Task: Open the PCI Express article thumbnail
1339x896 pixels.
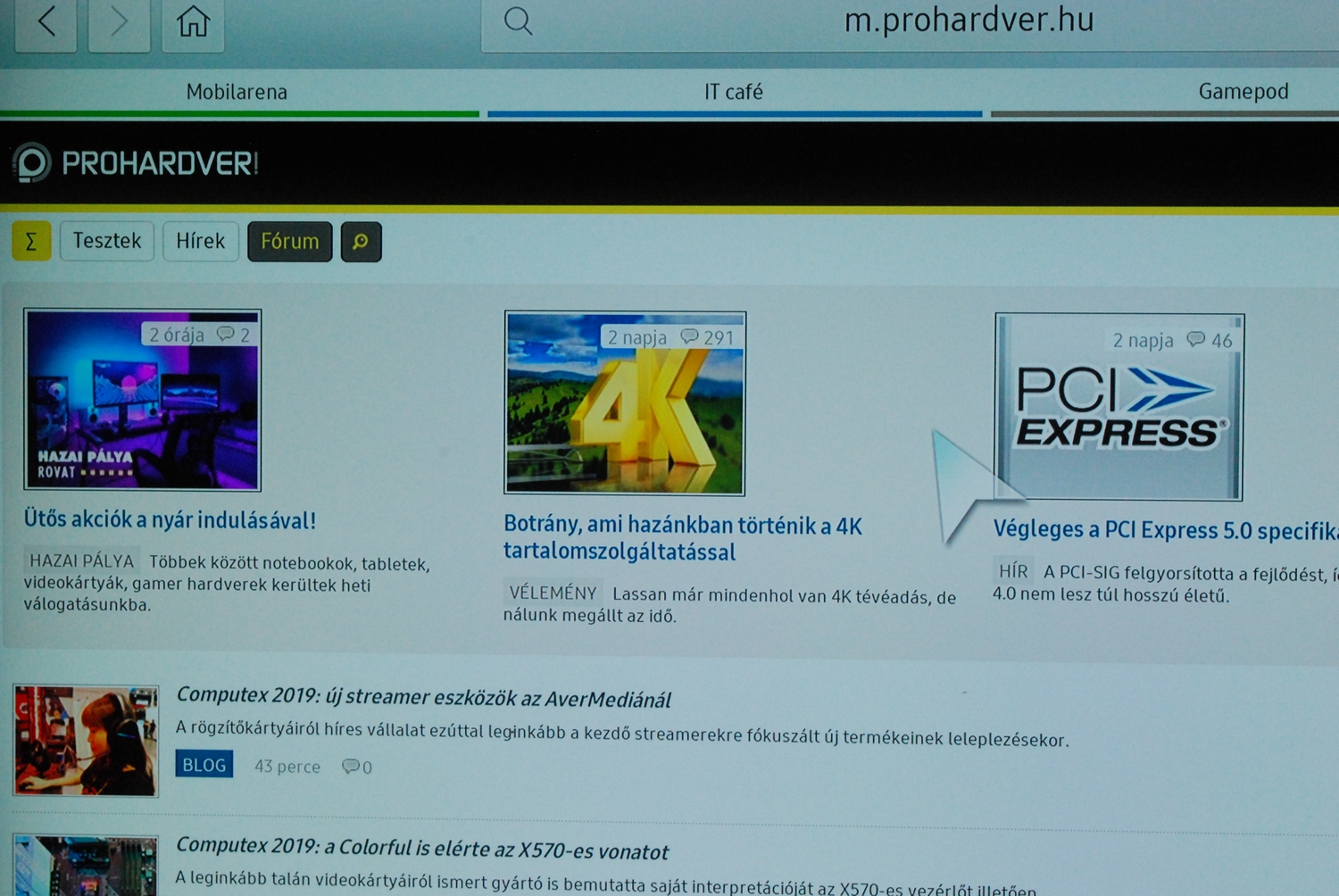Action: tap(1119, 407)
